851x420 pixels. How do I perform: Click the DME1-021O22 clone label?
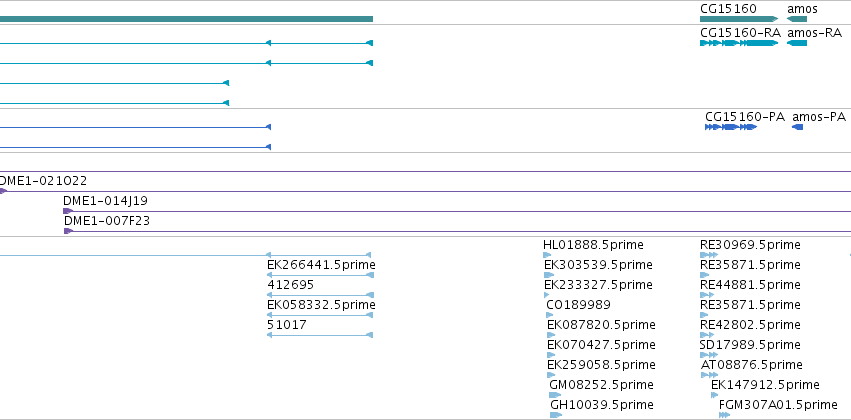pyautogui.click(x=42, y=181)
